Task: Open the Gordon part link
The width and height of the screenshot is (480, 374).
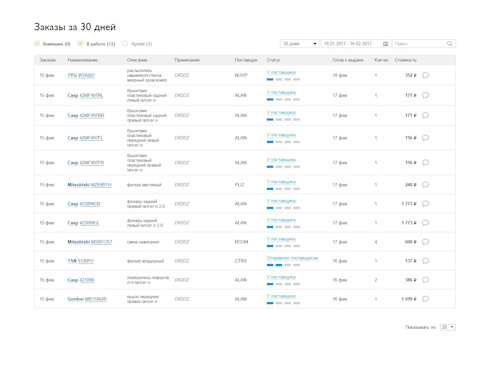Action: click(87, 299)
